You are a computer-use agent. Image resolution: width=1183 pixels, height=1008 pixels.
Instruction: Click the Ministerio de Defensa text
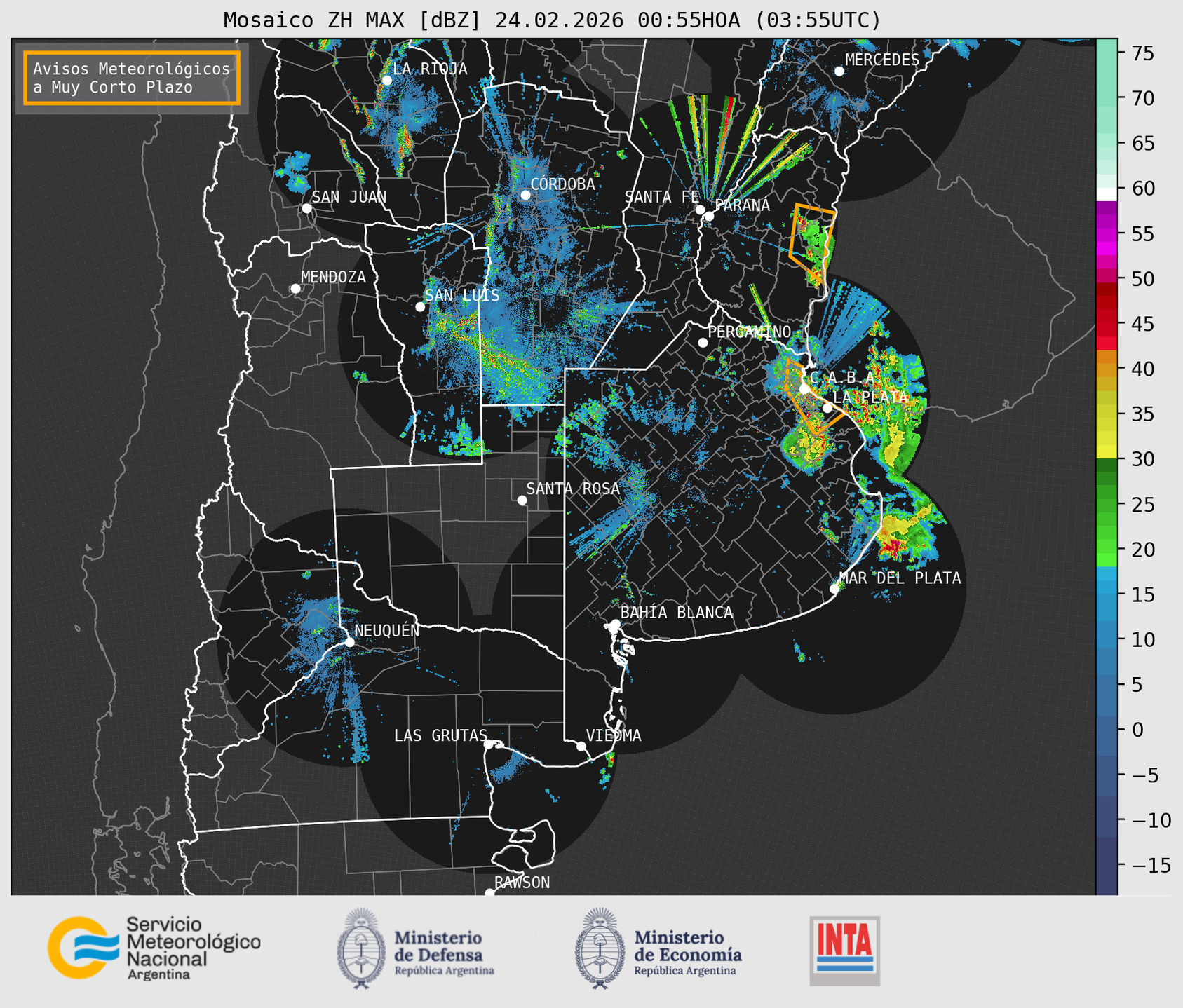tap(444, 953)
